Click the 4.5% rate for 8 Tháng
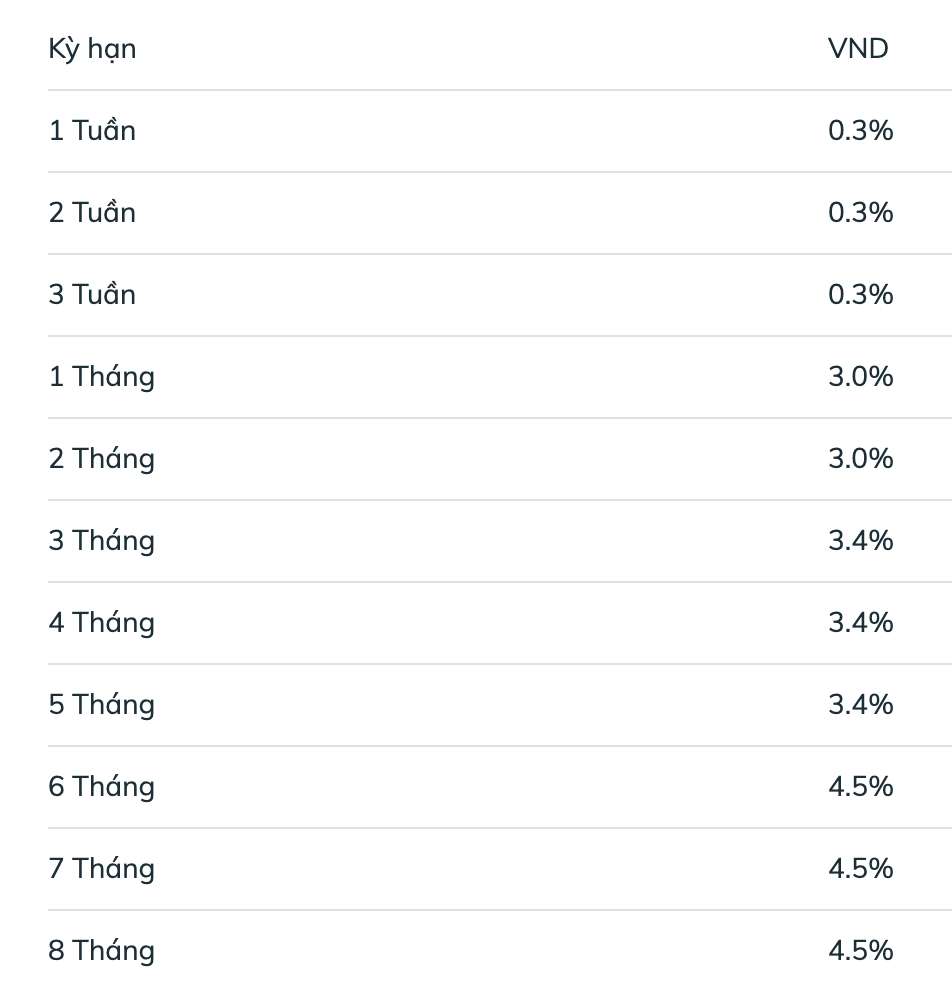 [x=860, y=950]
